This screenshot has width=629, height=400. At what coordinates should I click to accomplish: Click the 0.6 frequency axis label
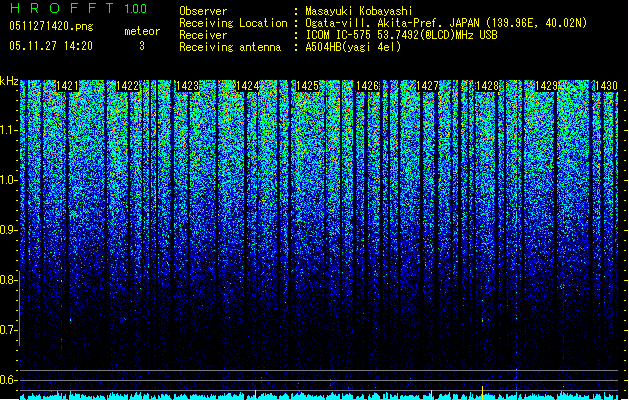pos(8,380)
